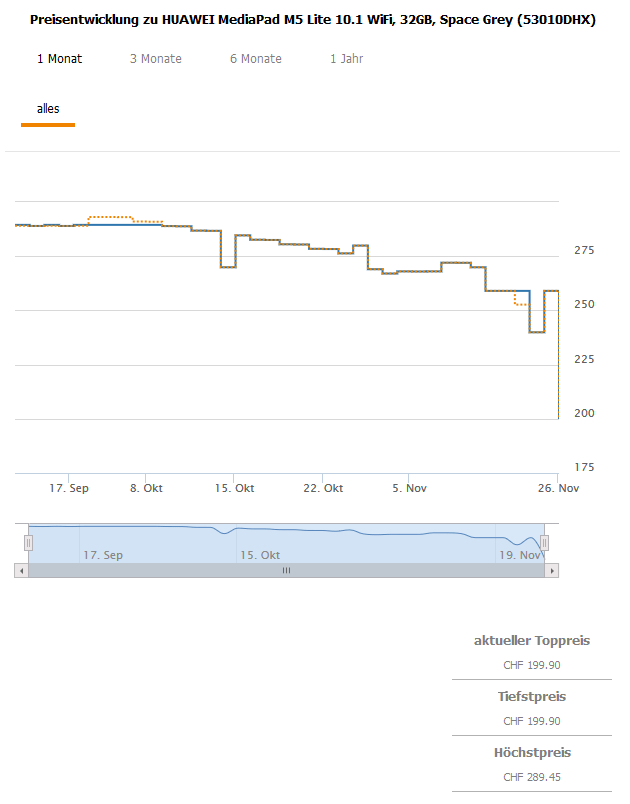The height and width of the screenshot is (804, 630).
Task: Show the 6 Monate price history
Action: (256, 59)
